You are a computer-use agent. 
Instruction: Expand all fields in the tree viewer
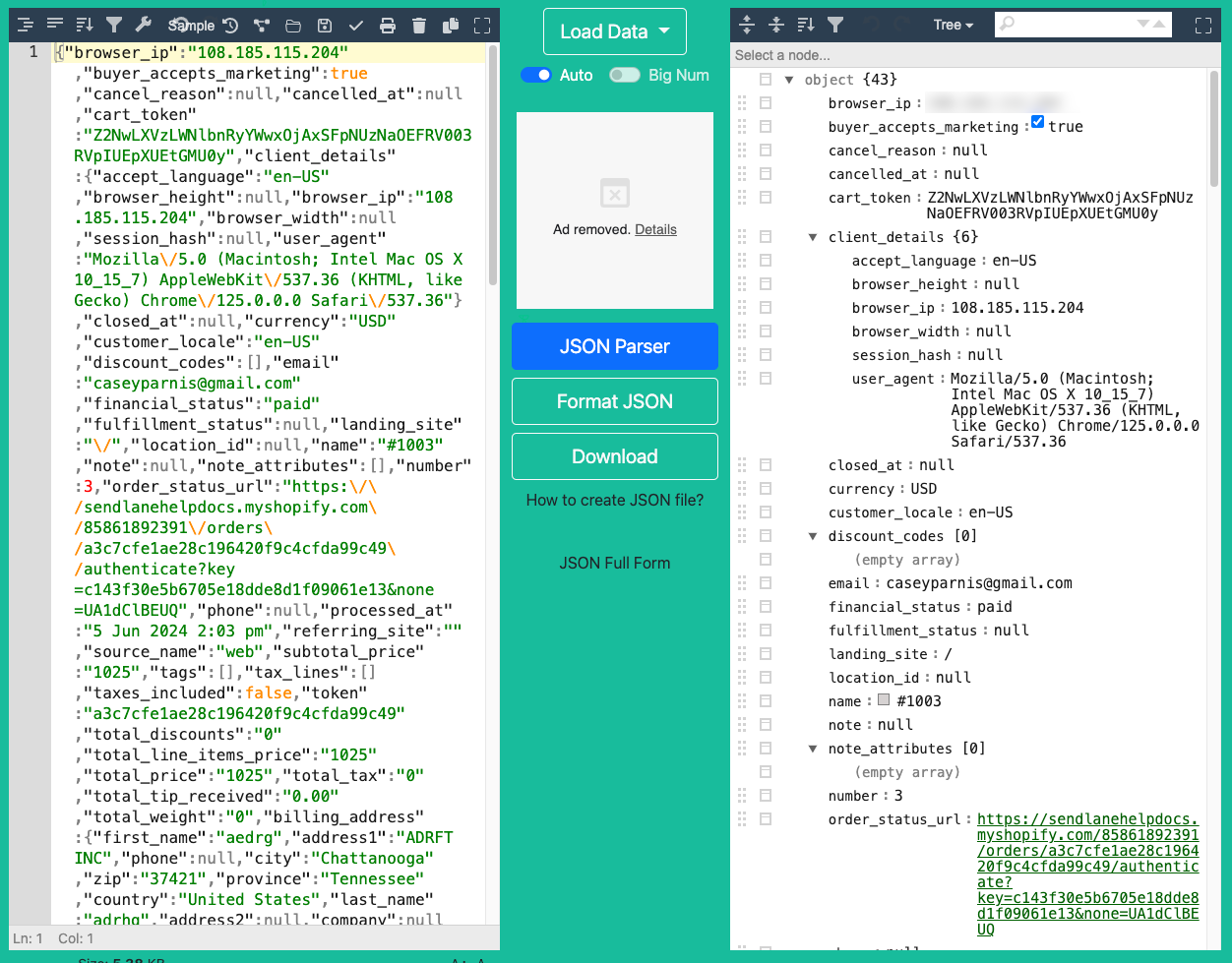coord(747,25)
